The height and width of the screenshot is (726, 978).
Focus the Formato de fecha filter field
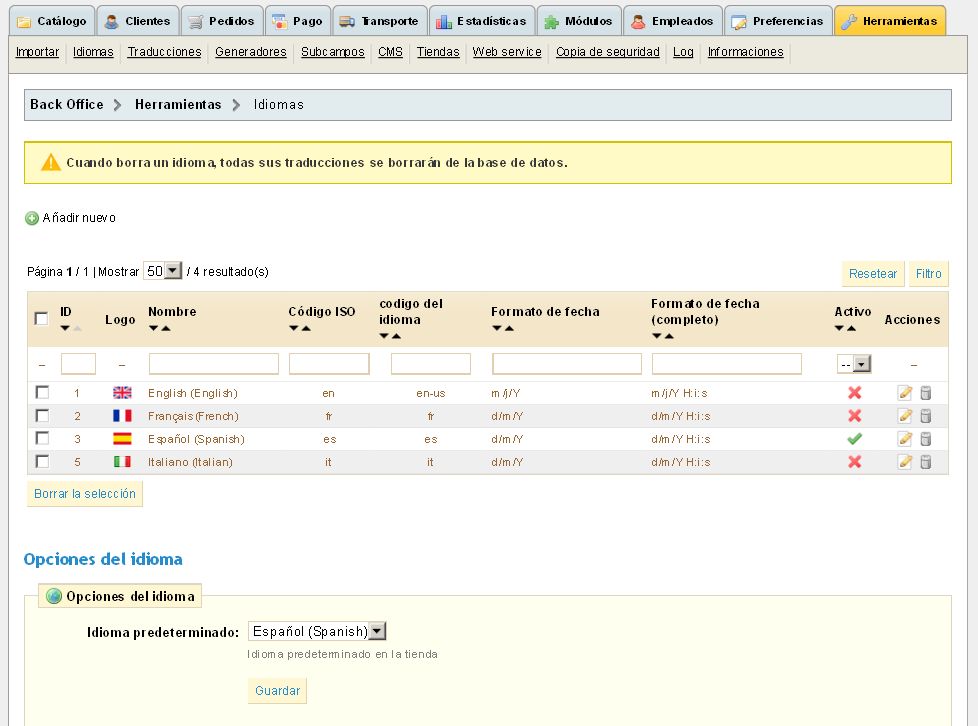click(566, 364)
